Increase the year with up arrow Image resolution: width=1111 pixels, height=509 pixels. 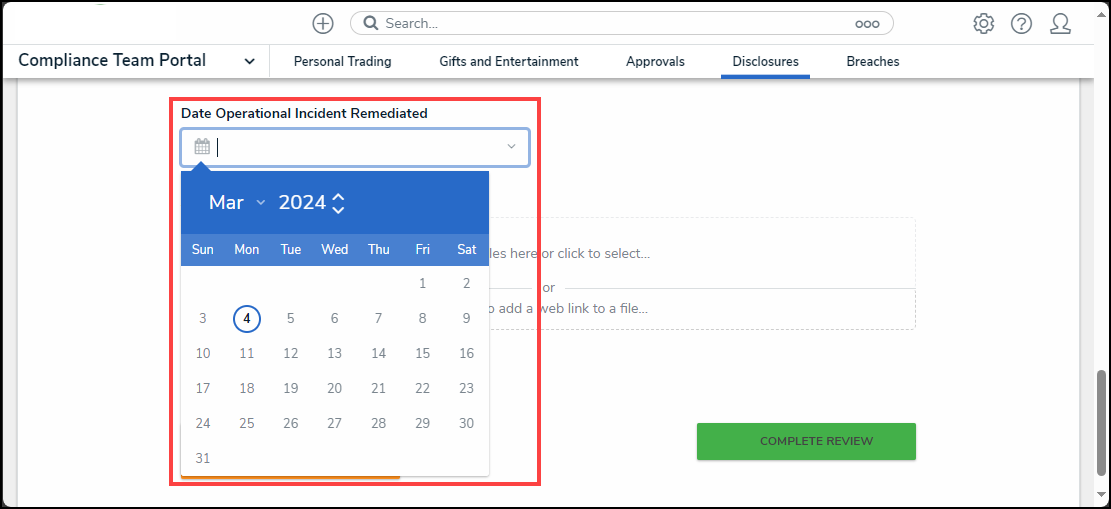339,196
